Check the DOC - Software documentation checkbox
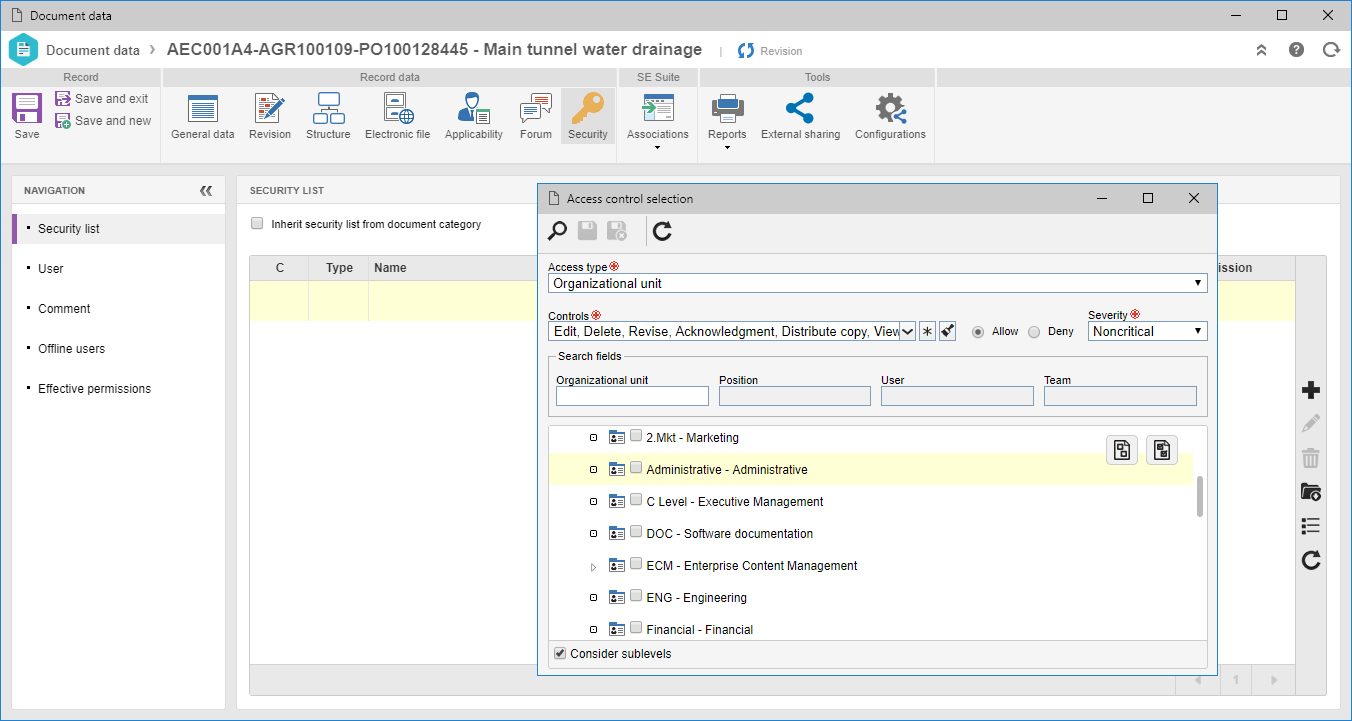 point(636,532)
